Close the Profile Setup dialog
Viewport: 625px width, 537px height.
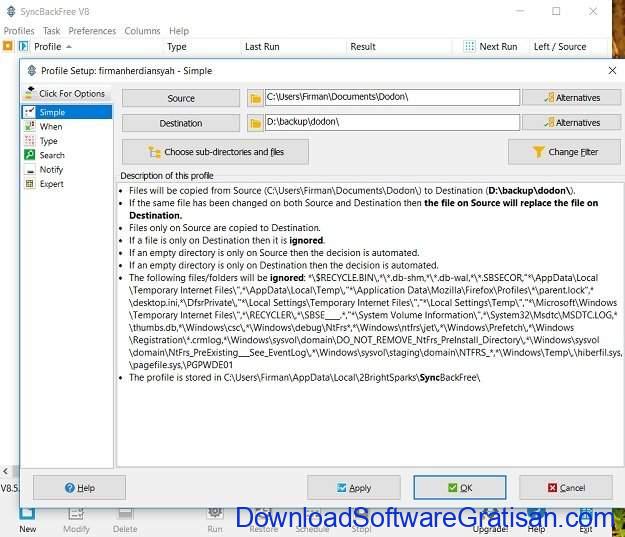pyautogui.click(x=612, y=71)
